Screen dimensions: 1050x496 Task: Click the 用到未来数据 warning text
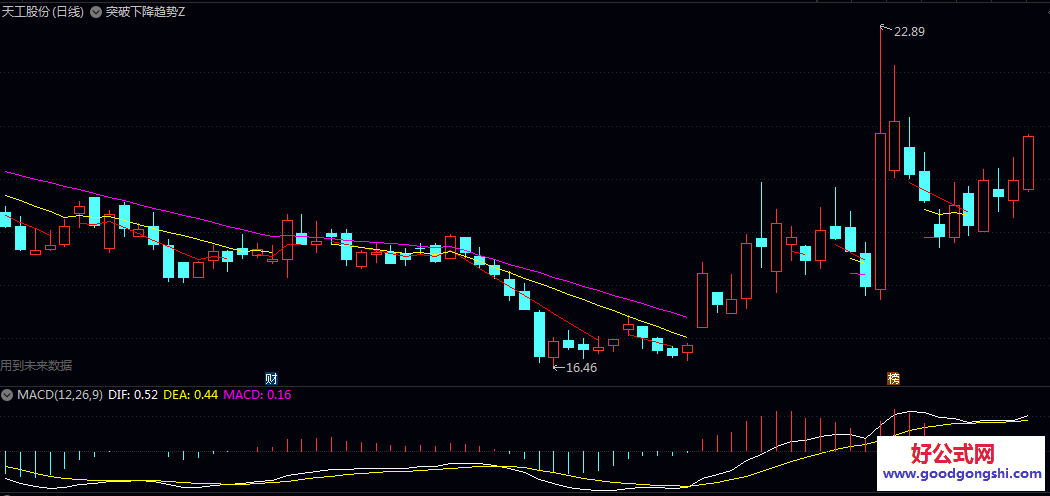click(36, 365)
